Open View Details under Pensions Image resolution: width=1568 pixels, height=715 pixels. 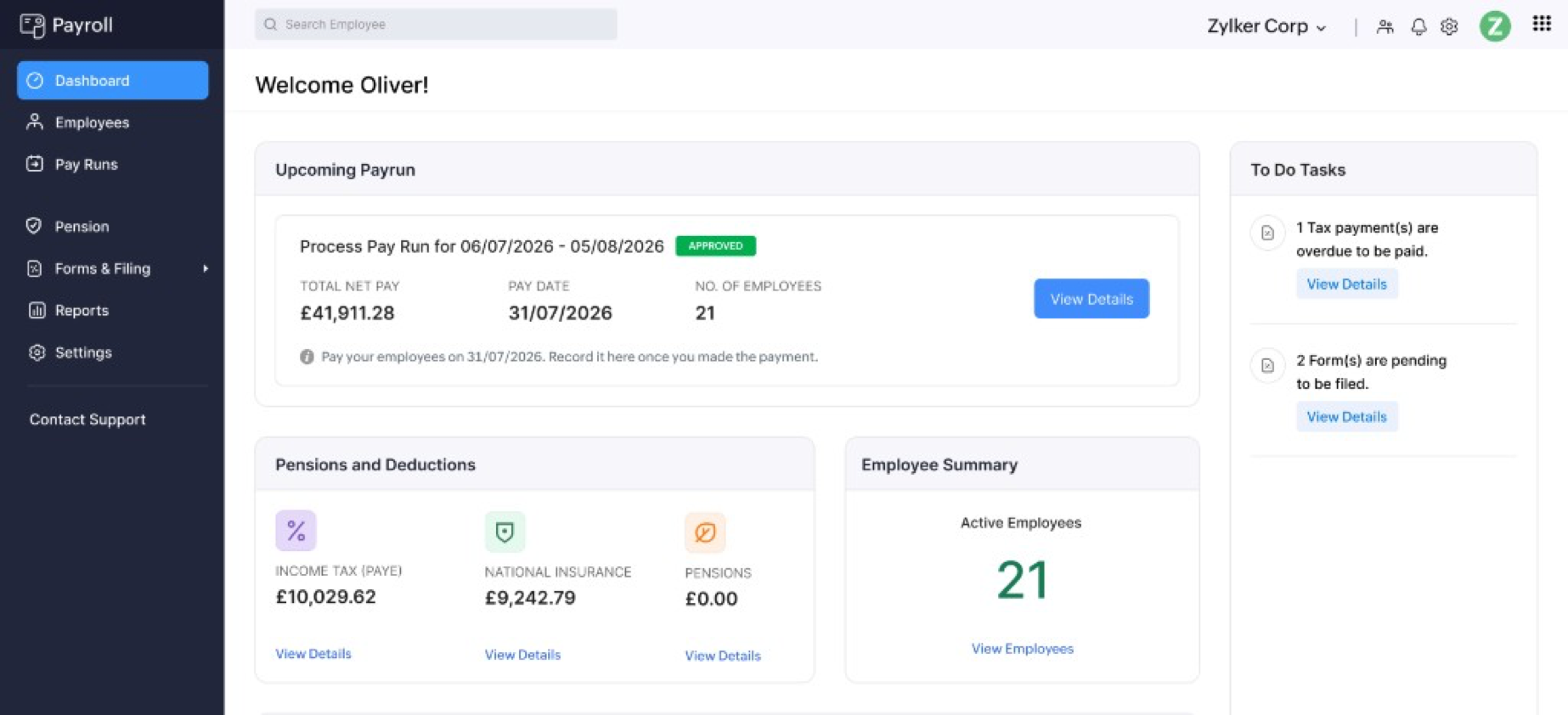click(723, 656)
